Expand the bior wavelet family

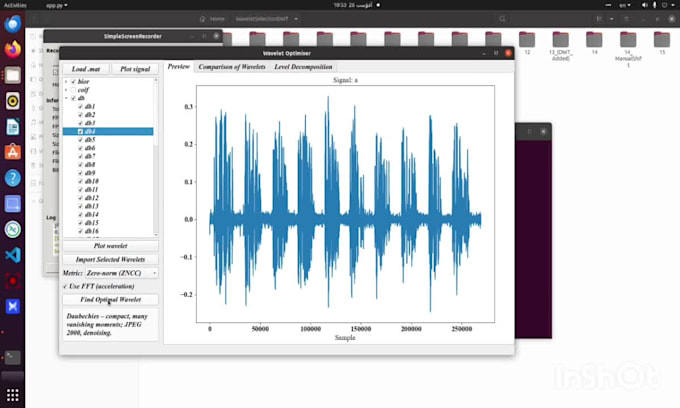pyautogui.click(x=66, y=82)
